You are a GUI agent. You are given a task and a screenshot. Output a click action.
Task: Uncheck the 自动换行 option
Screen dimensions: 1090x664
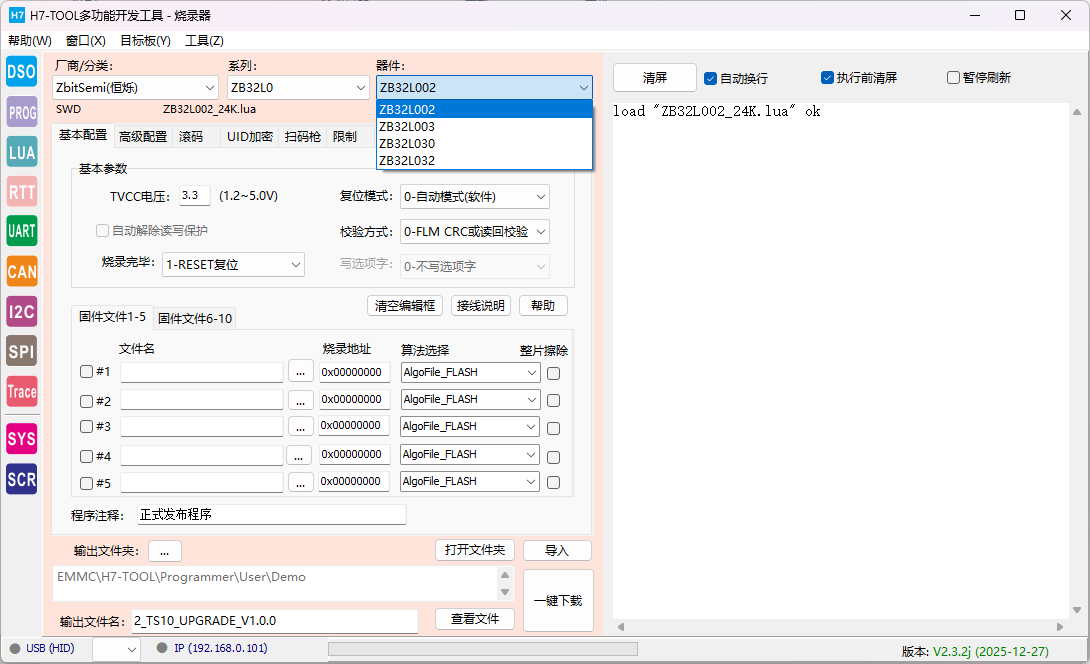point(711,78)
